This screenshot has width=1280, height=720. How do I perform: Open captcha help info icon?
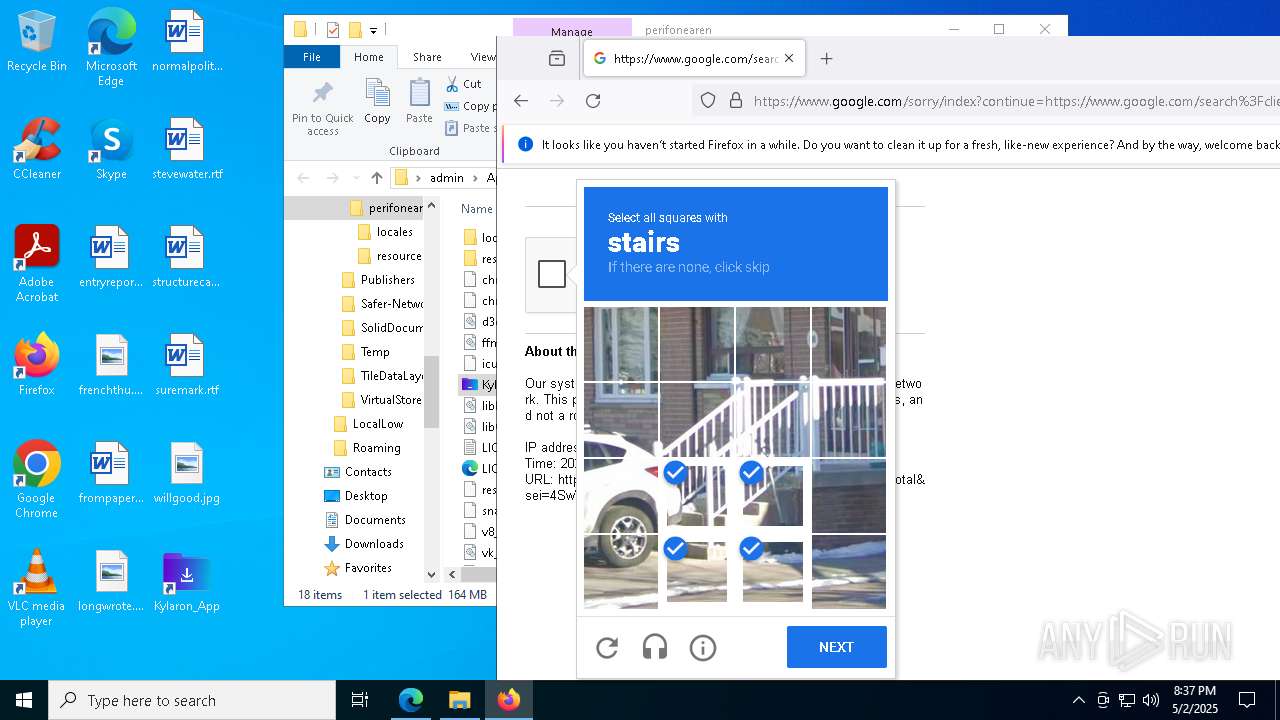pyautogui.click(x=703, y=648)
